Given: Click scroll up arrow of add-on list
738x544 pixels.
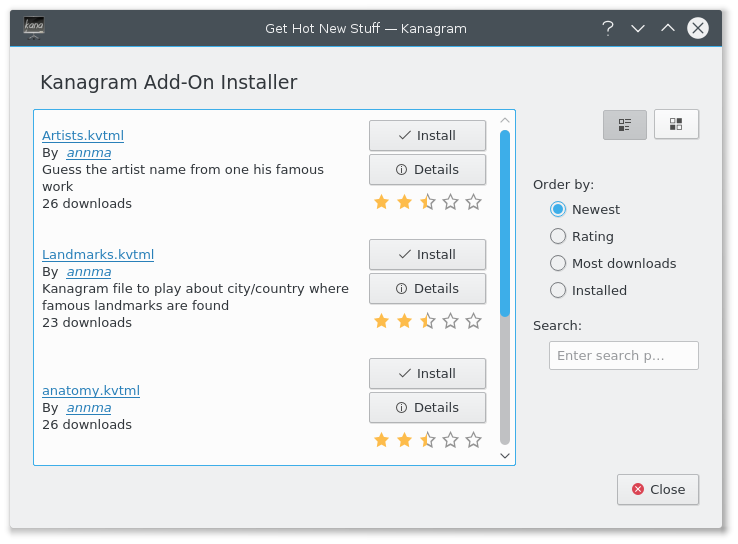Looking at the screenshot, I should tap(505, 120).
